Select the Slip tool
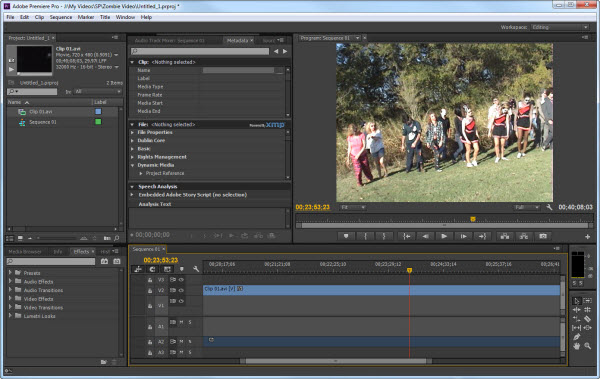Image resolution: width=600 pixels, height=379 pixels. coord(577,328)
